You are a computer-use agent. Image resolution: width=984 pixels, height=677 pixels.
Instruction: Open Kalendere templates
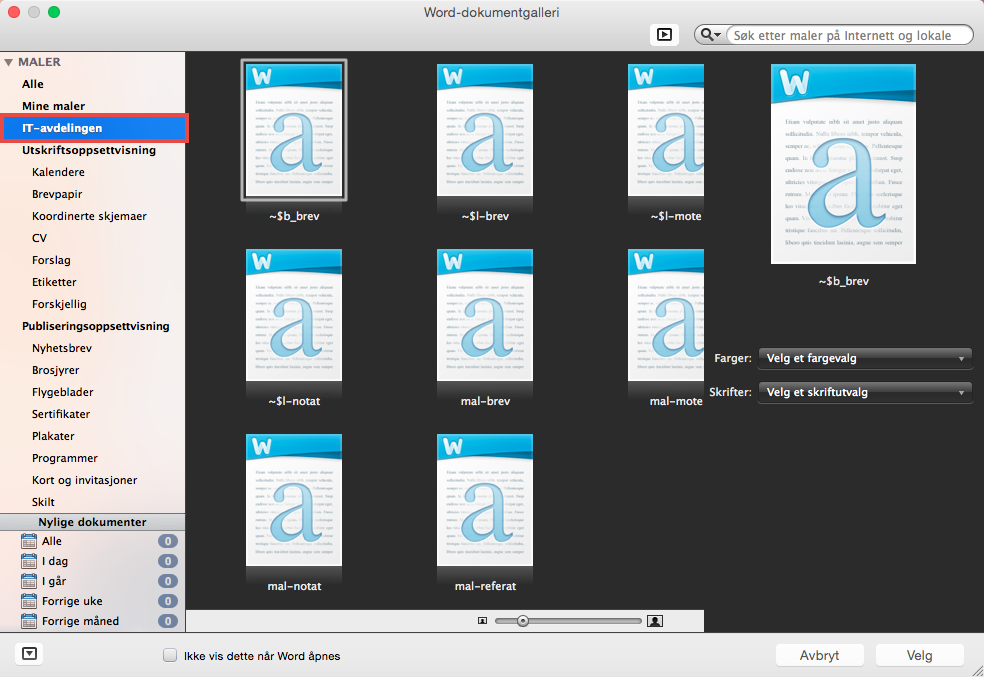point(58,172)
